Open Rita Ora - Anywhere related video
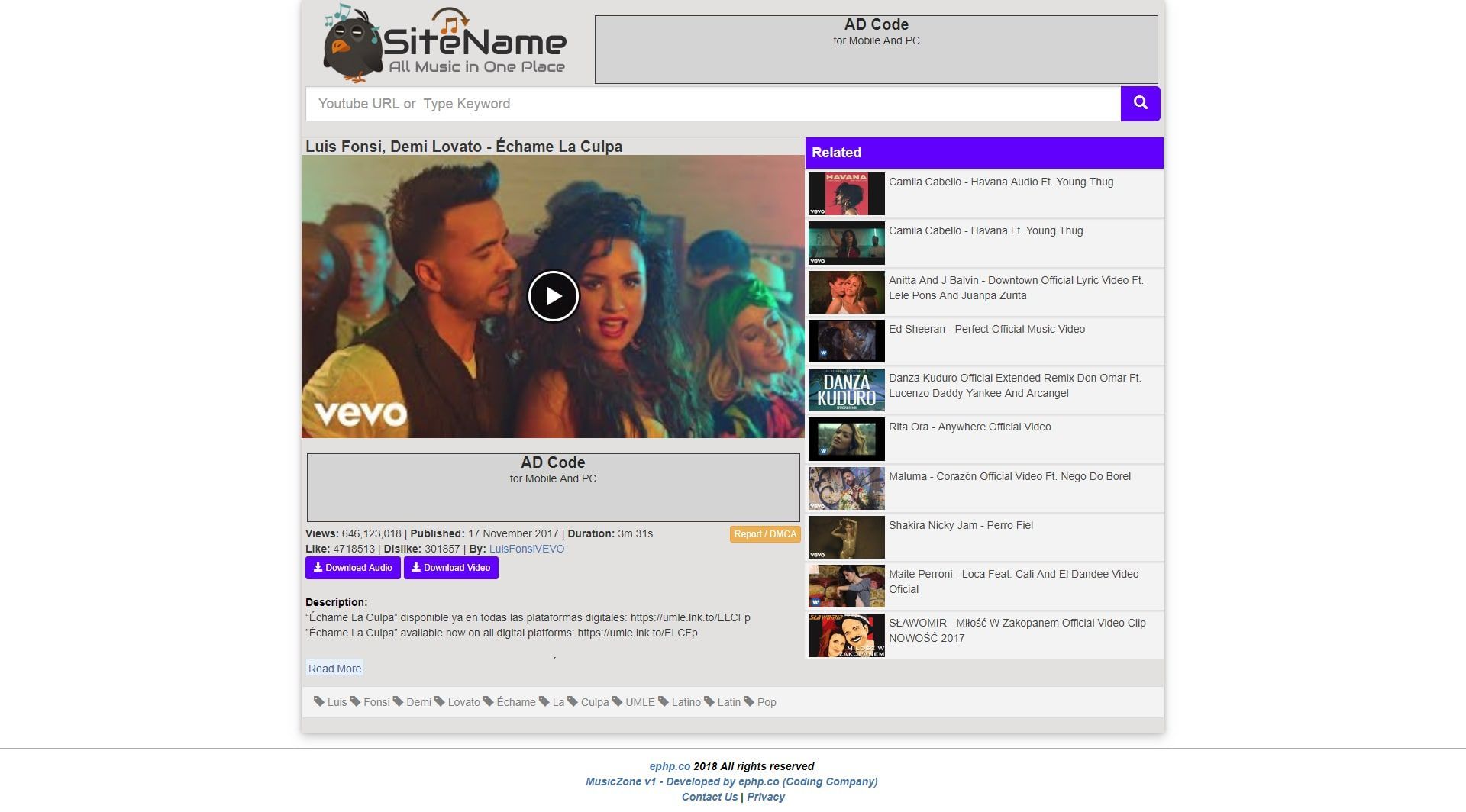The width and height of the screenshot is (1466, 812). 969,427
